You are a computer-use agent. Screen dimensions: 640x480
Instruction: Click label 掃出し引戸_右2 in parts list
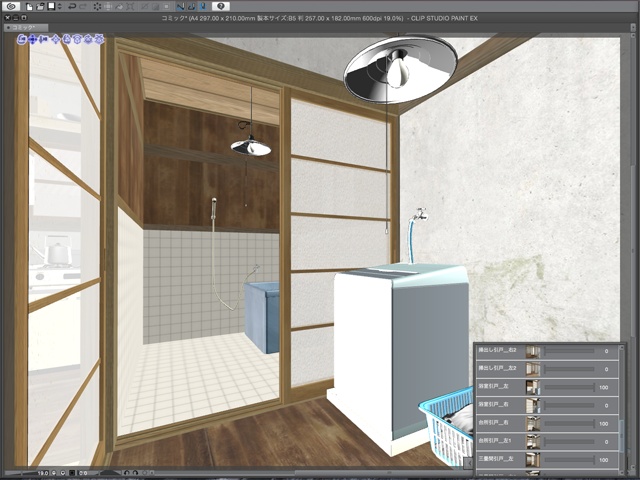[x=497, y=350]
